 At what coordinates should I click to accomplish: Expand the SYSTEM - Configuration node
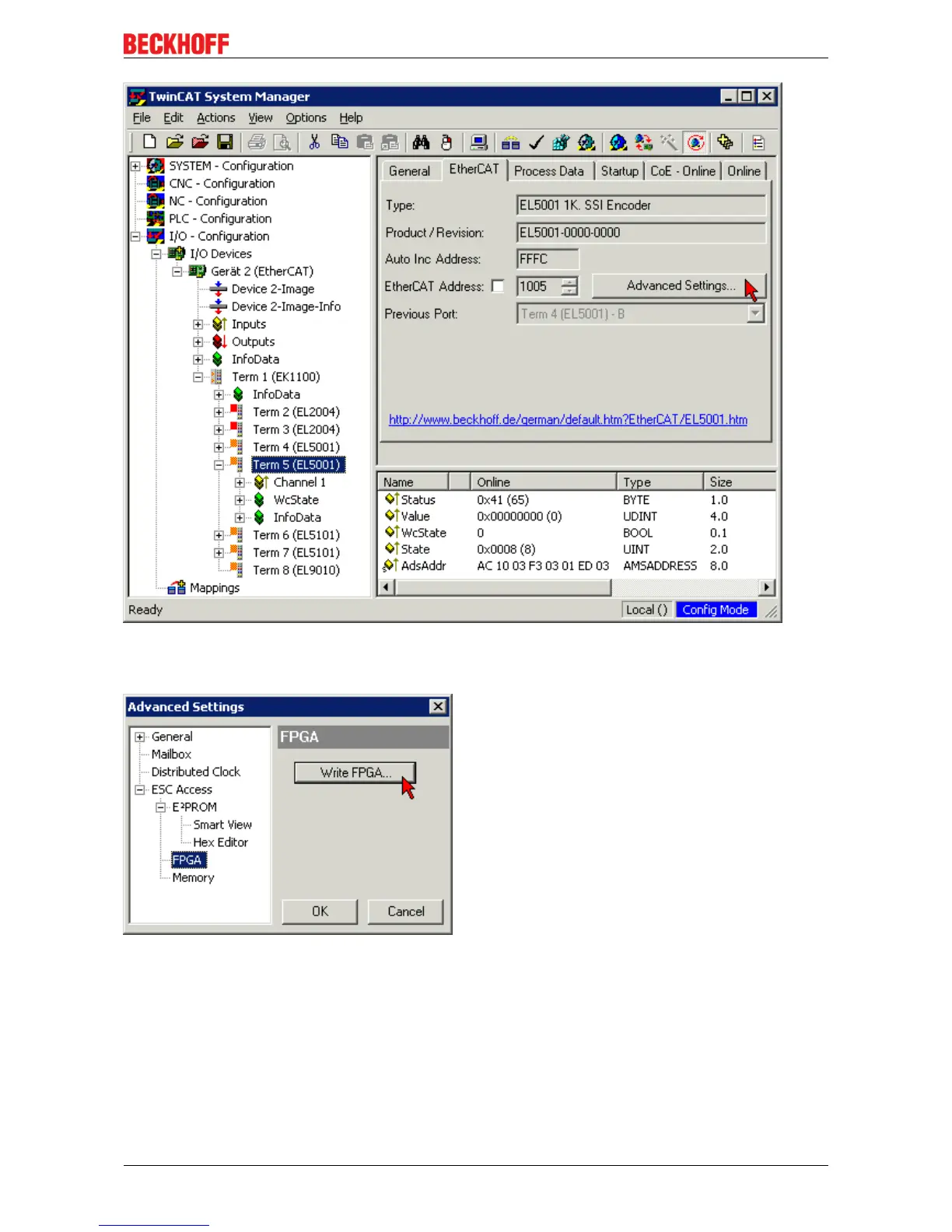[135, 166]
